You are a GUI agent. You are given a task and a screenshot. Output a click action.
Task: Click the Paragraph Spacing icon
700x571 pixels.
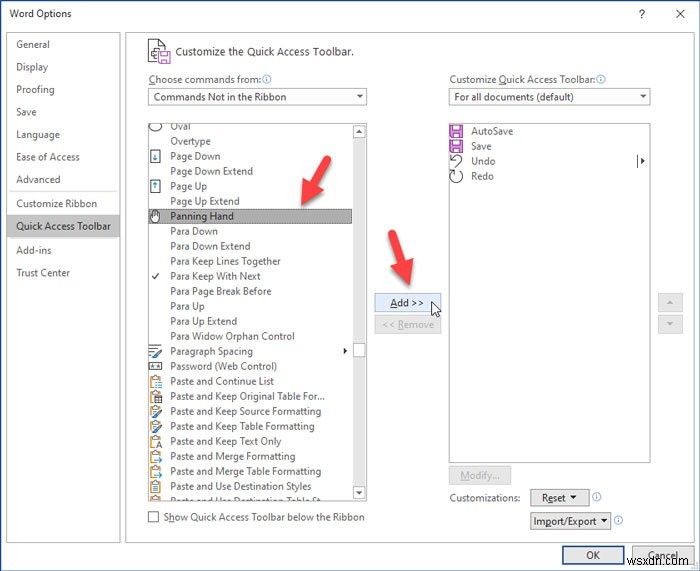pyautogui.click(x=155, y=351)
